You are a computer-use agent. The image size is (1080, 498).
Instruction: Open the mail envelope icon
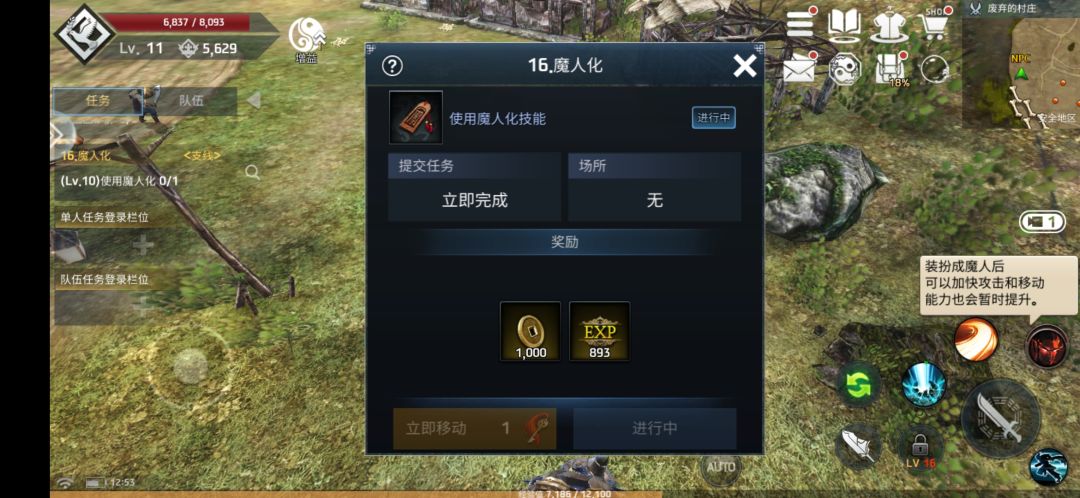point(800,69)
